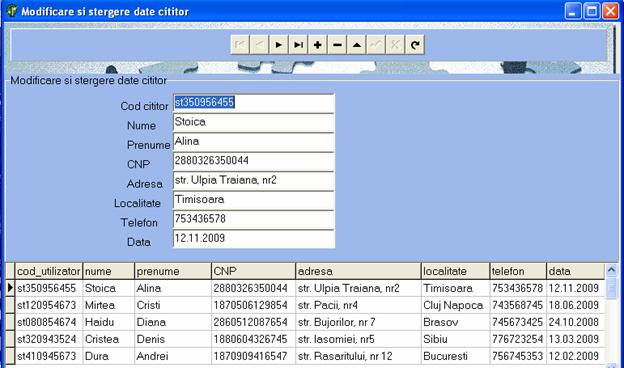Click address cell str. Bujorilor, nr 7
624x368 pixels.
pyautogui.click(x=359, y=322)
